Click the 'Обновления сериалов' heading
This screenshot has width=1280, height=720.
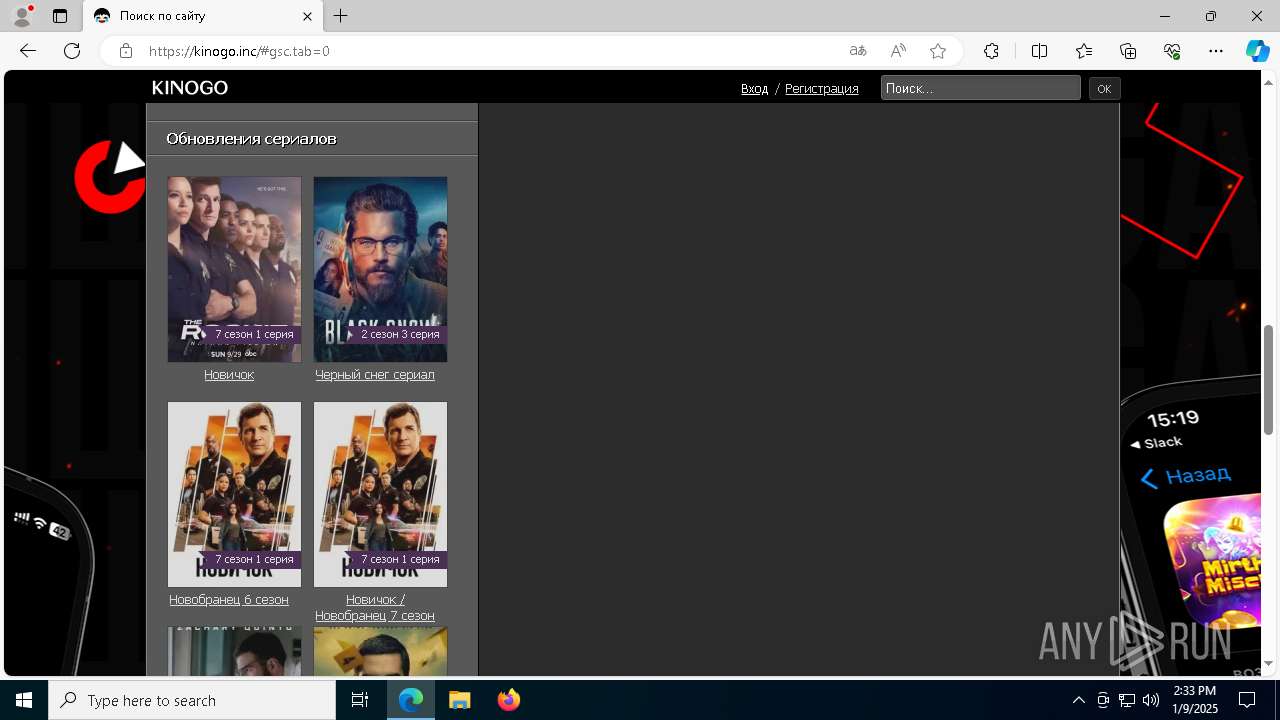251,139
